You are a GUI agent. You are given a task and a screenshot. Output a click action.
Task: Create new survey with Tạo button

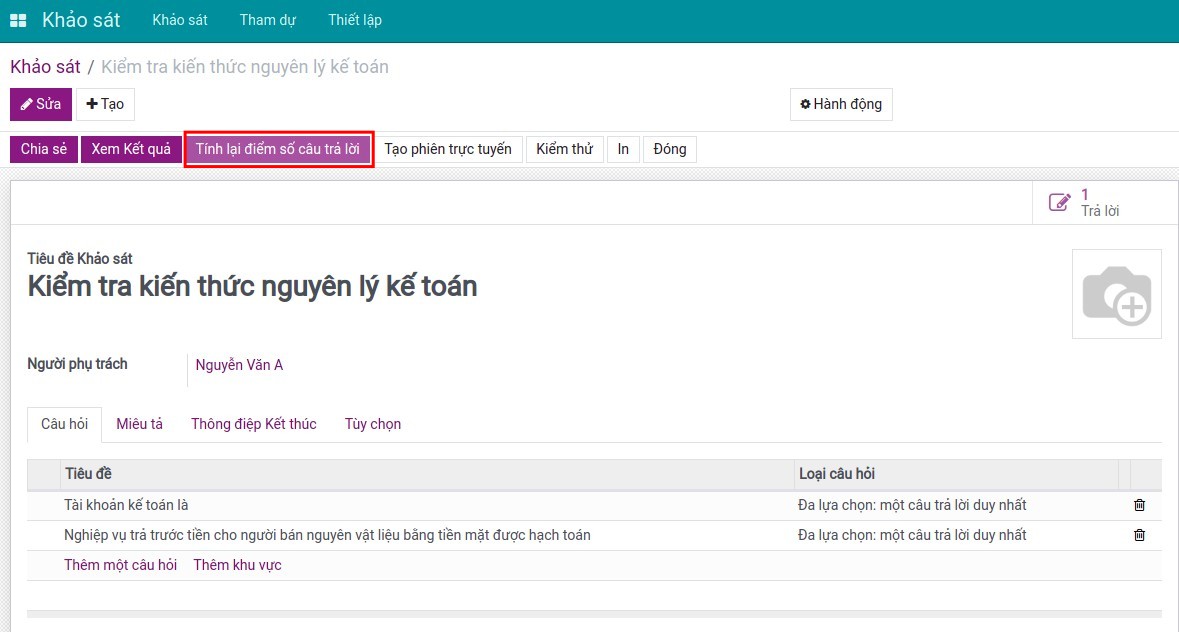tap(105, 104)
